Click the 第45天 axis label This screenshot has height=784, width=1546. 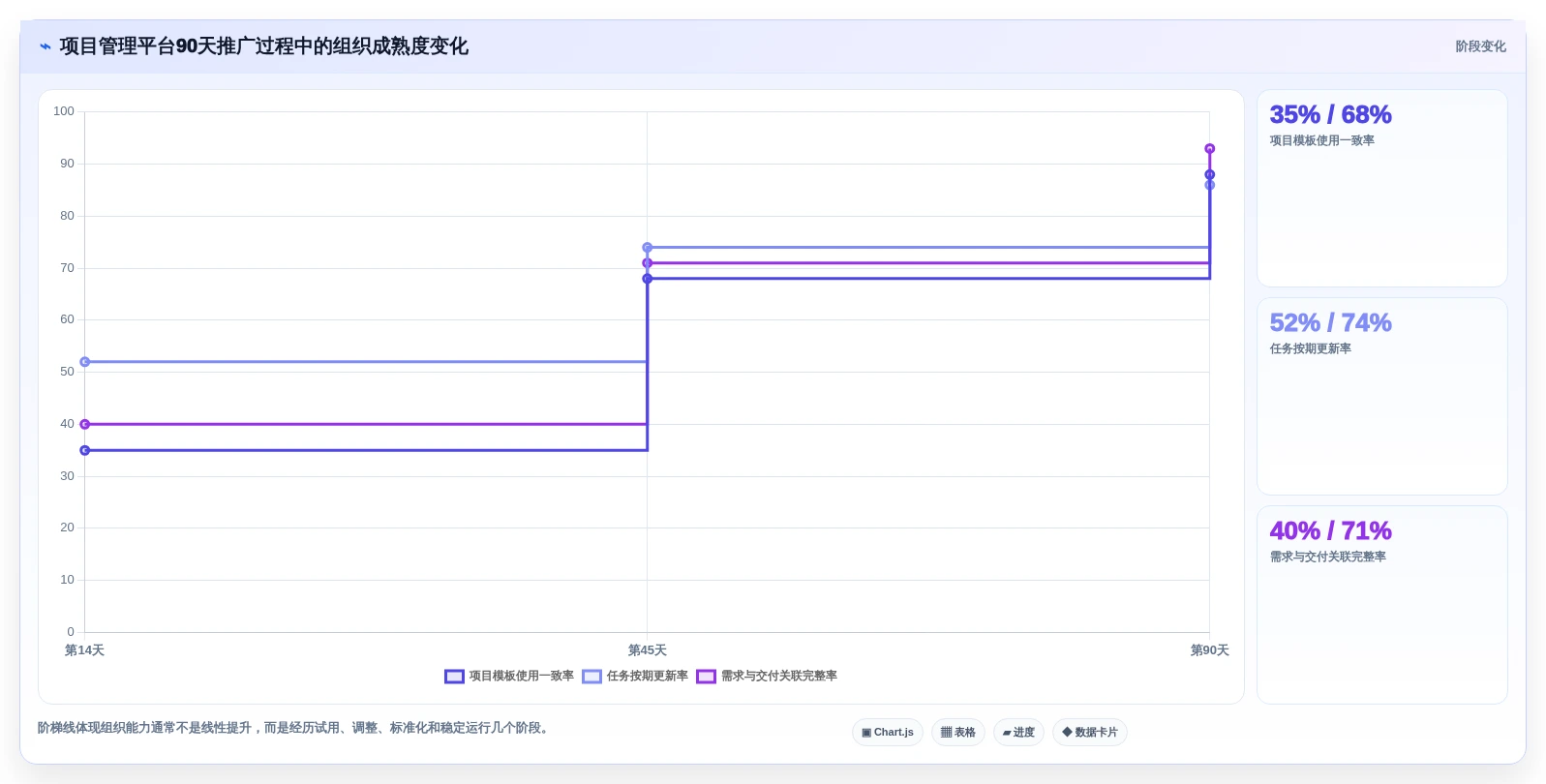pos(647,650)
